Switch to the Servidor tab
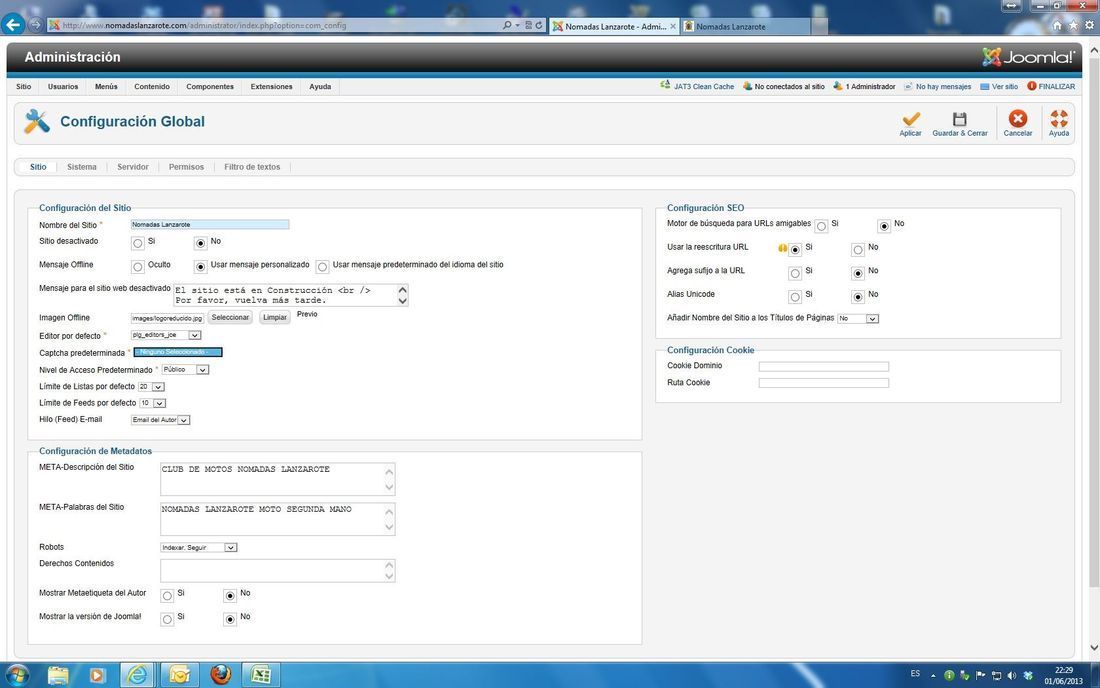The image size is (1100, 688). pyautogui.click(x=133, y=167)
